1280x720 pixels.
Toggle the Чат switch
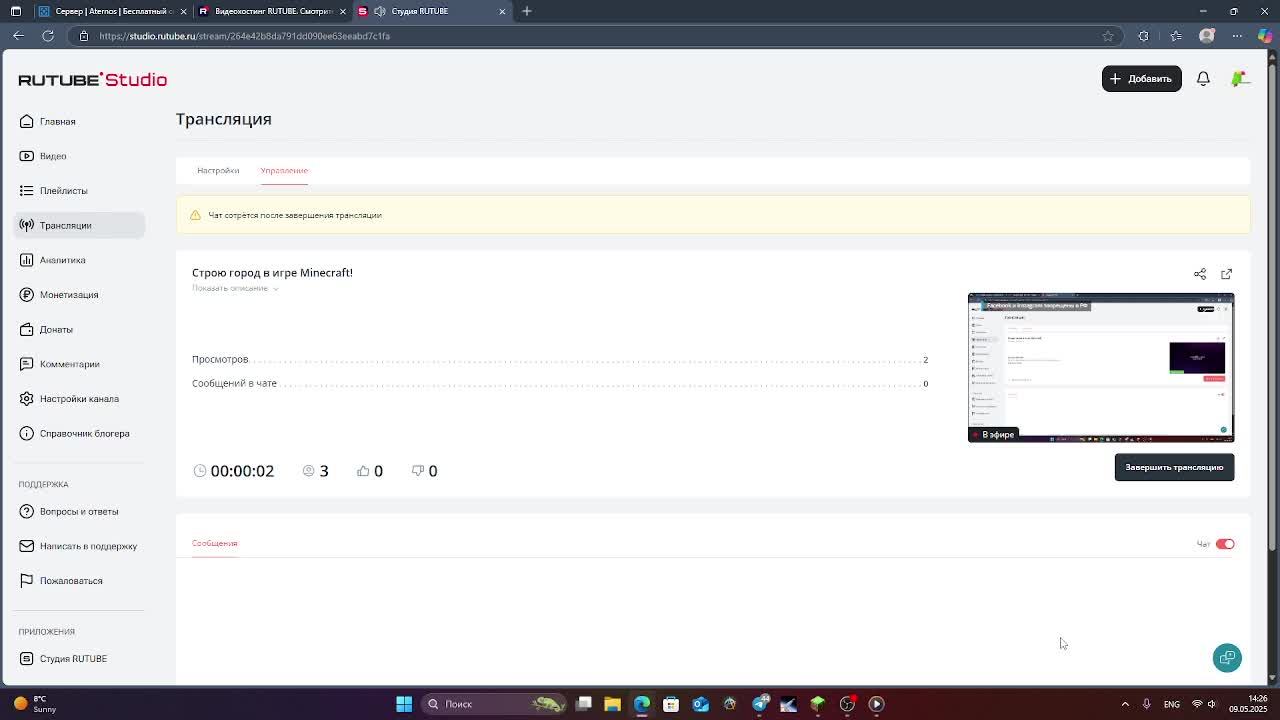coord(1225,544)
